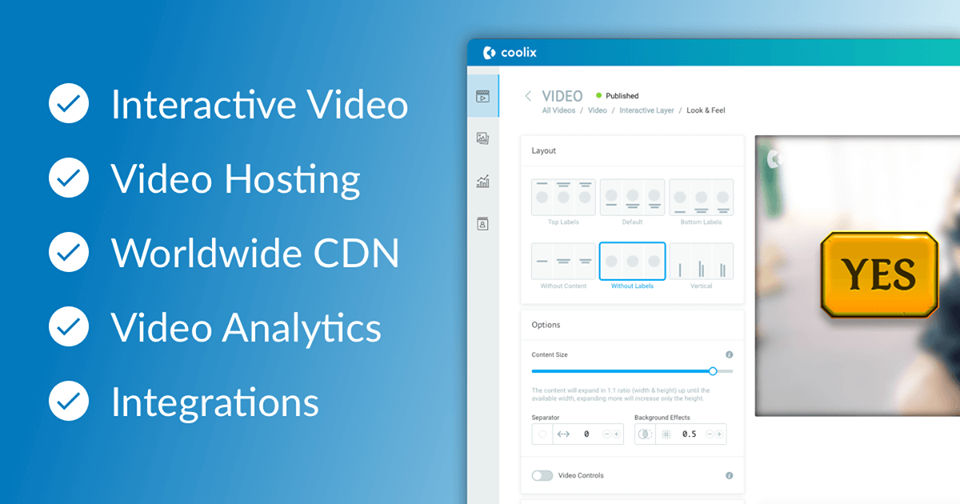The image size is (960, 504).
Task: Increase the Separator value with plus
Action: (617, 434)
